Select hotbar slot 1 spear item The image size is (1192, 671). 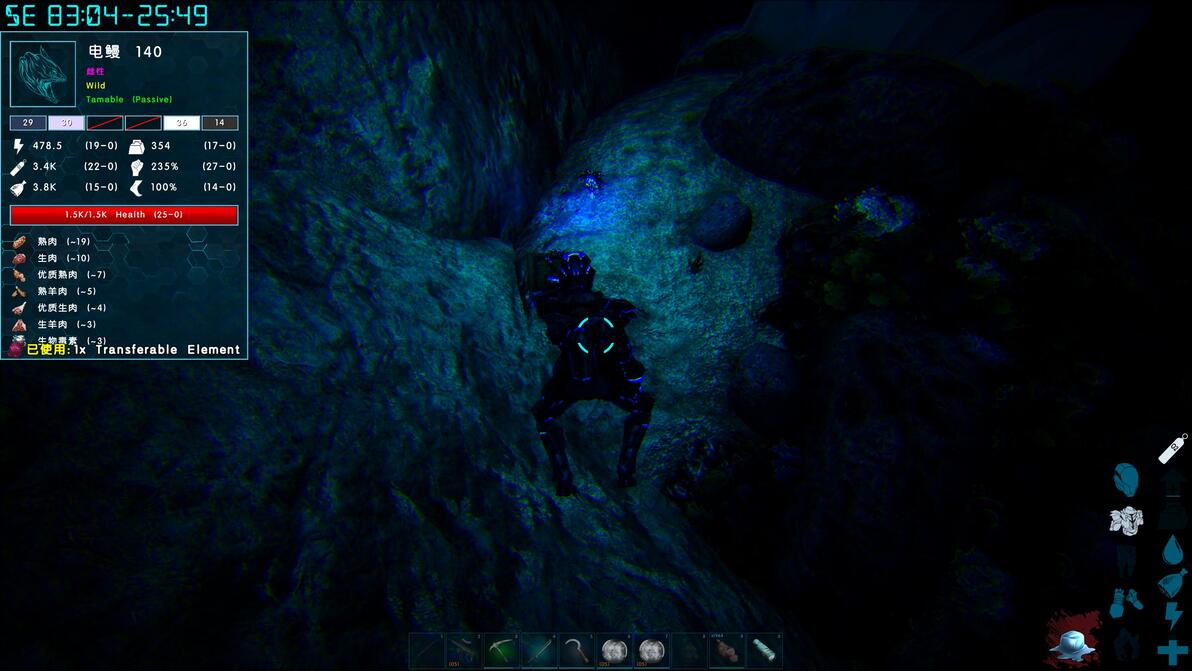[426, 650]
